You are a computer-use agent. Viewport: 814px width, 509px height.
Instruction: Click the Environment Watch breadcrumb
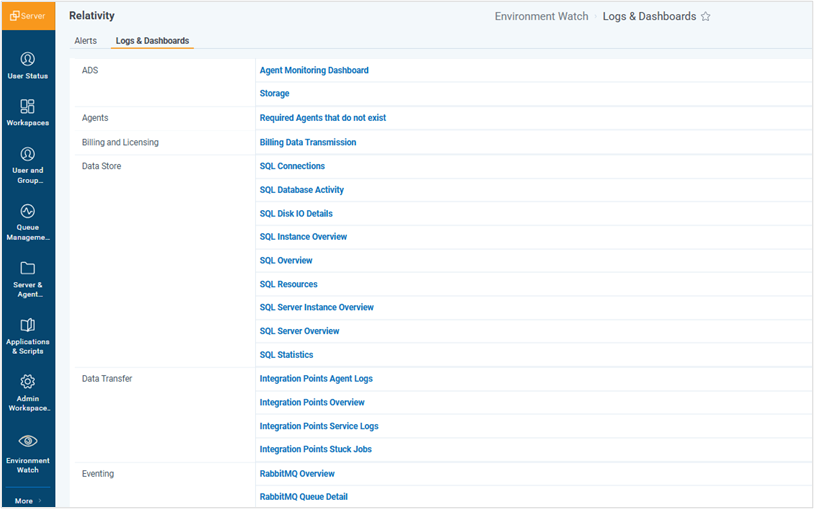(x=541, y=17)
